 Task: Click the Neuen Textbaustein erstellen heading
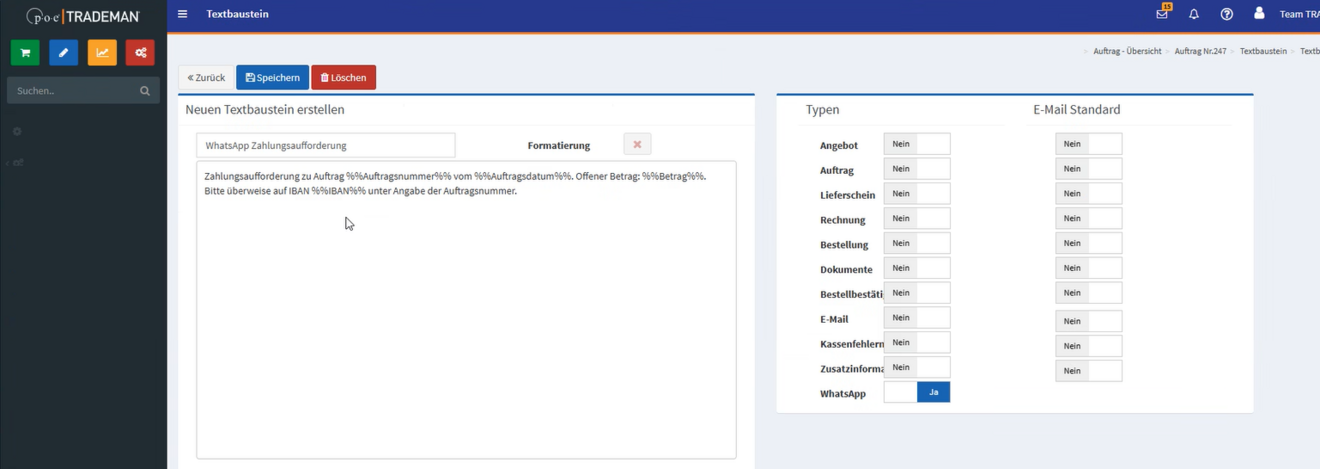point(265,109)
